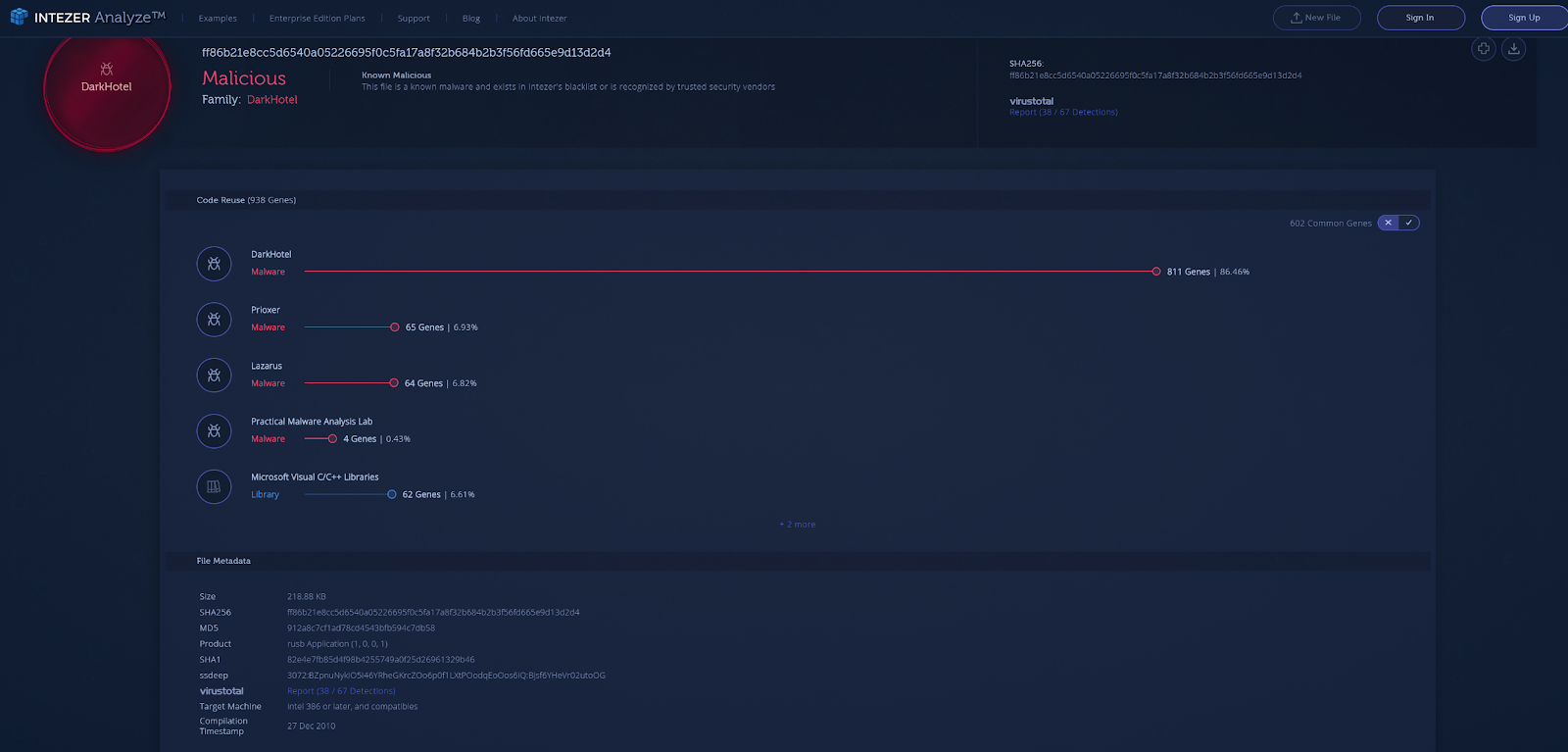Open the Examples menu item
This screenshot has width=1568, height=752.
click(218, 19)
